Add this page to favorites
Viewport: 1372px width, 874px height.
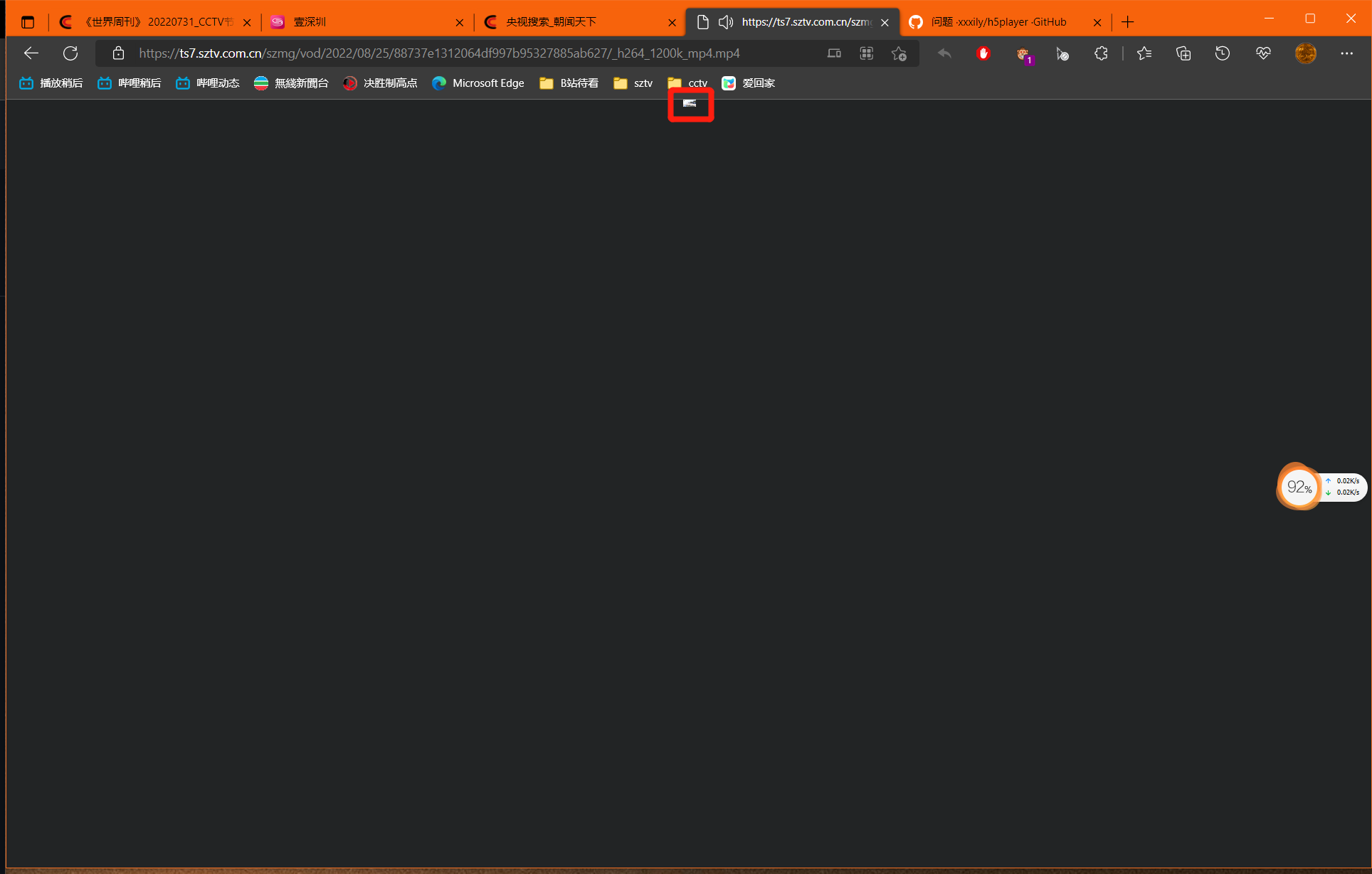click(x=899, y=53)
